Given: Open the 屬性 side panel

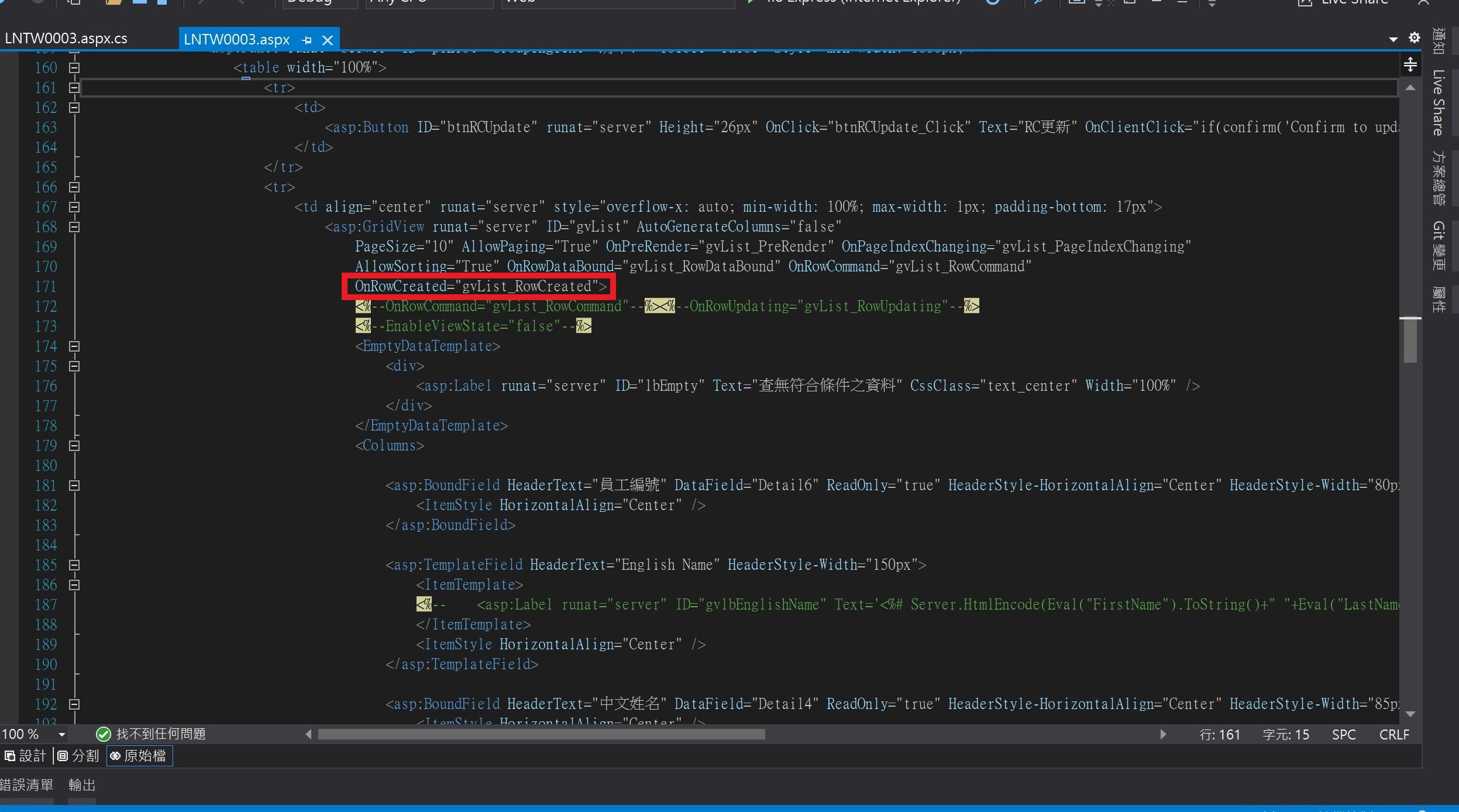Looking at the screenshot, I should point(1439,300).
